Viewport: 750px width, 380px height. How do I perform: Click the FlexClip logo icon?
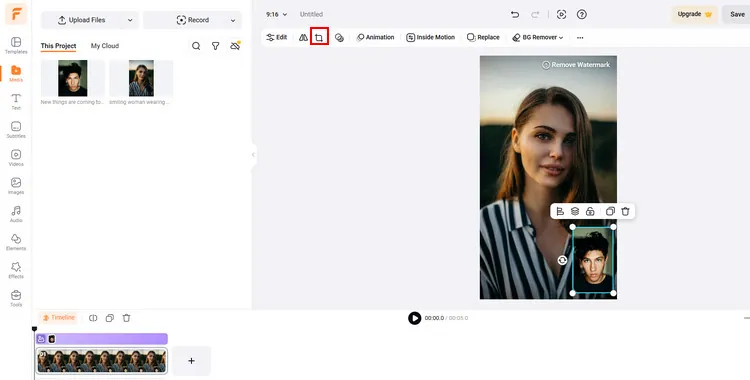(16, 14)
